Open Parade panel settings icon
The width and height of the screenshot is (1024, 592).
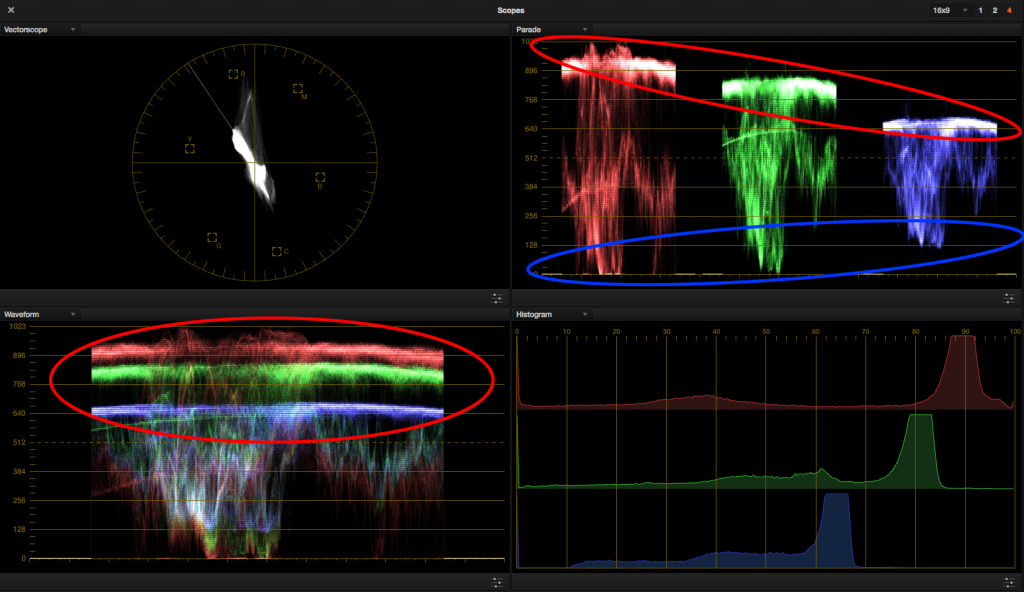coord(1010,298)
